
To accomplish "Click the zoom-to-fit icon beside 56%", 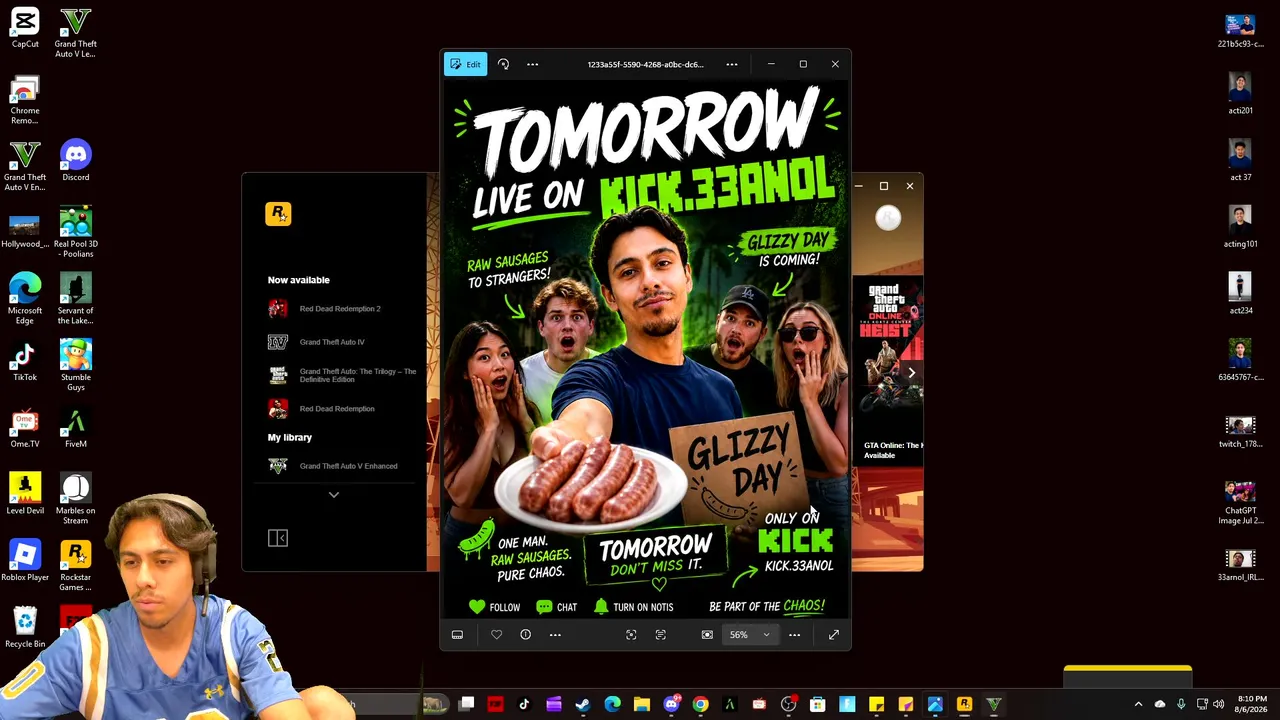I will coord(707,635).
